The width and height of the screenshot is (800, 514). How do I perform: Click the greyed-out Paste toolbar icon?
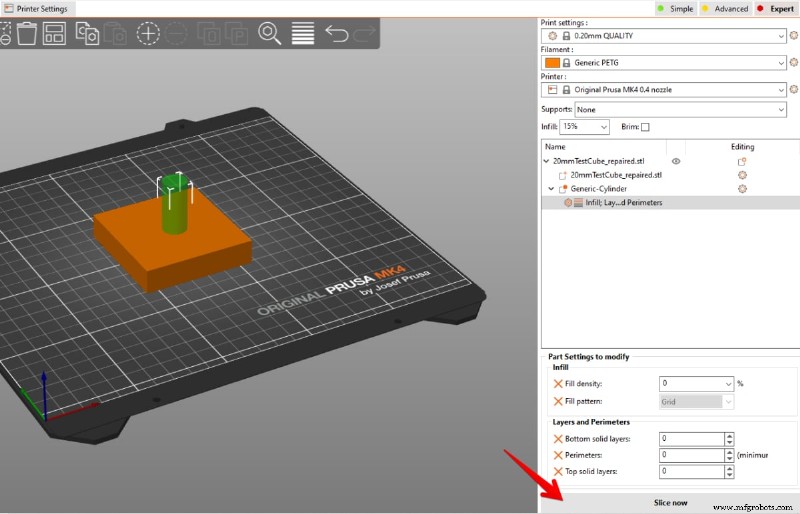(115, 34)
